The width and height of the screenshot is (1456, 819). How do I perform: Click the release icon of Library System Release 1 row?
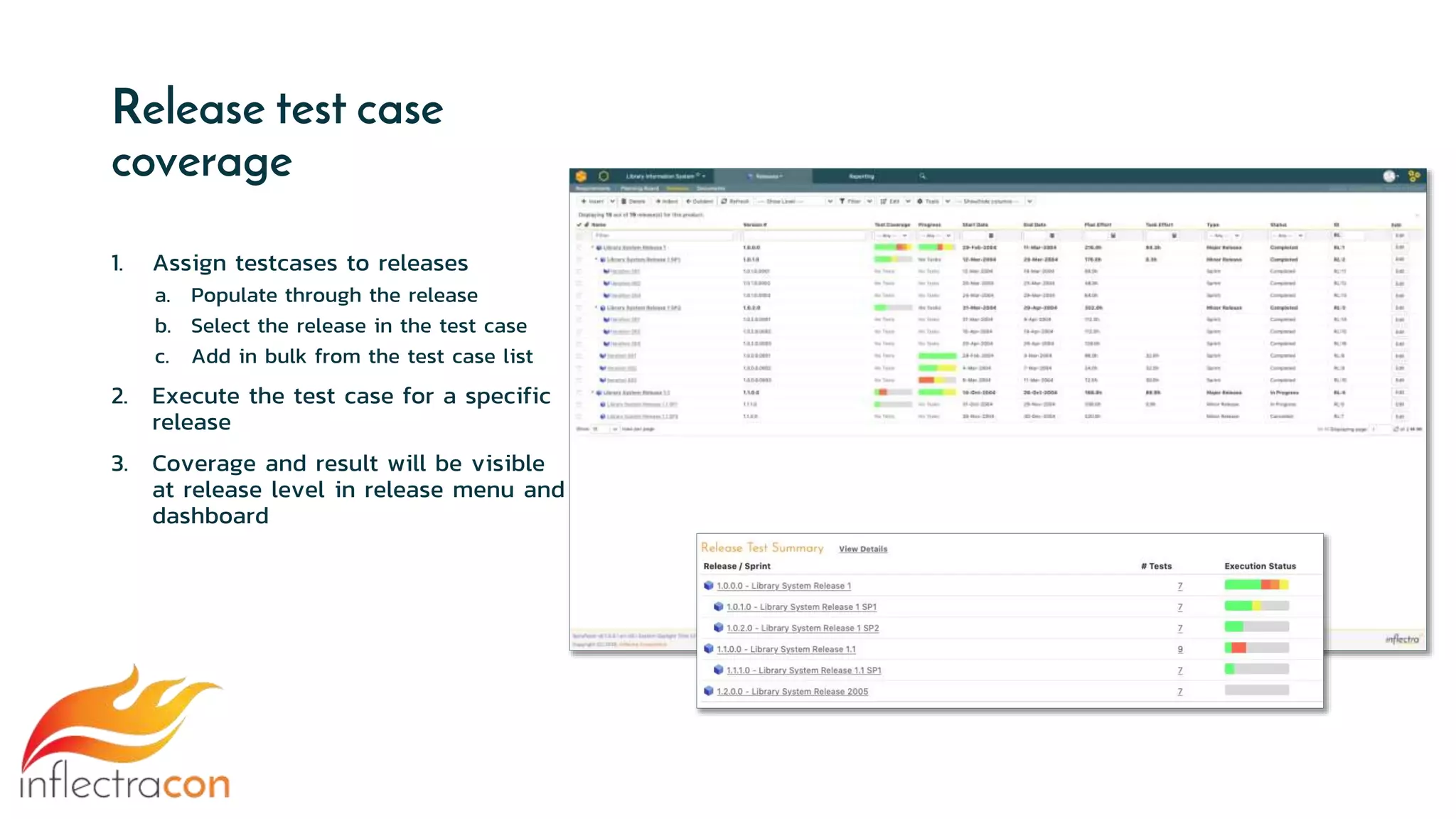(599, 247)
